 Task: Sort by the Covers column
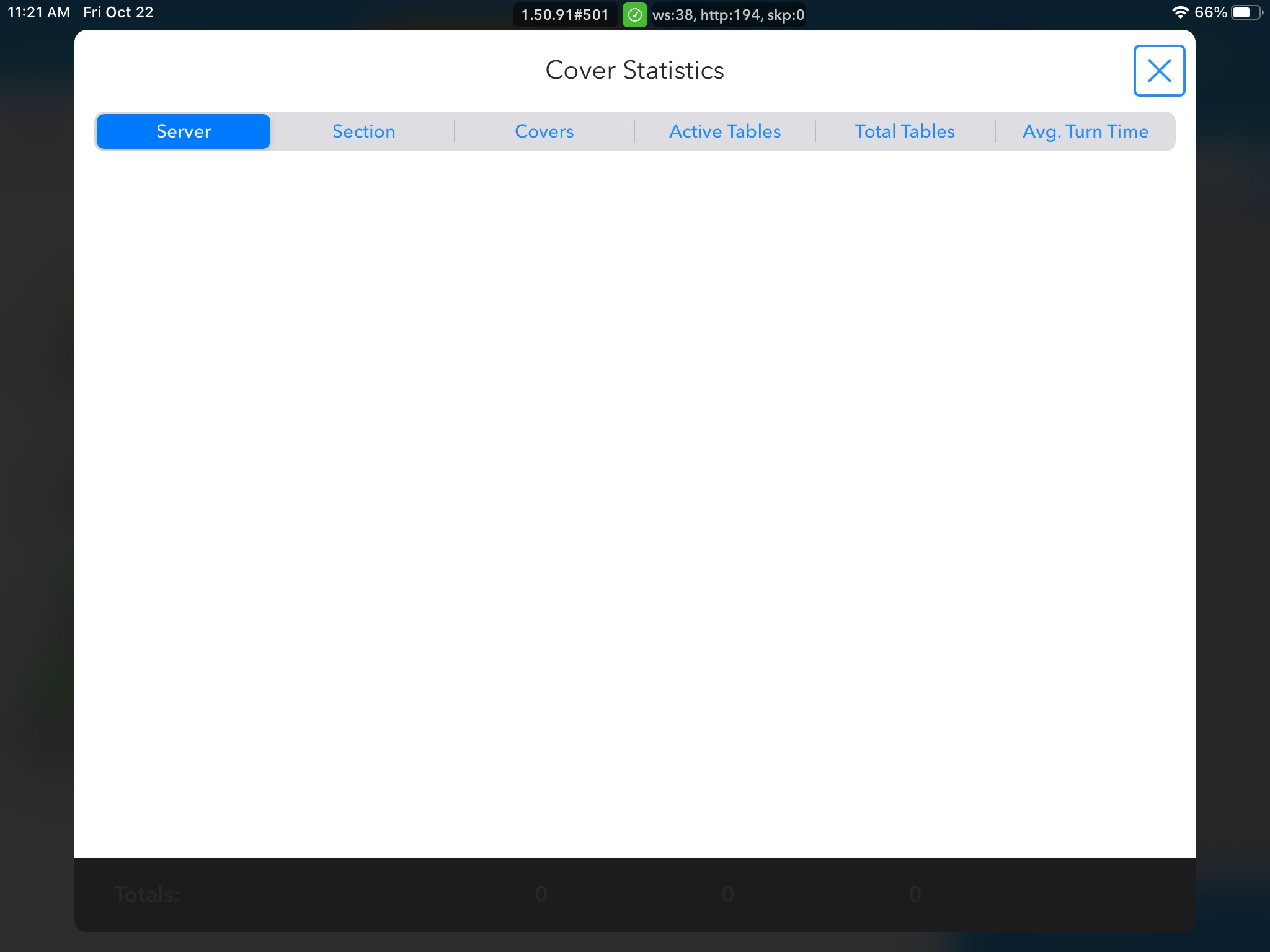tap(544, 131)
